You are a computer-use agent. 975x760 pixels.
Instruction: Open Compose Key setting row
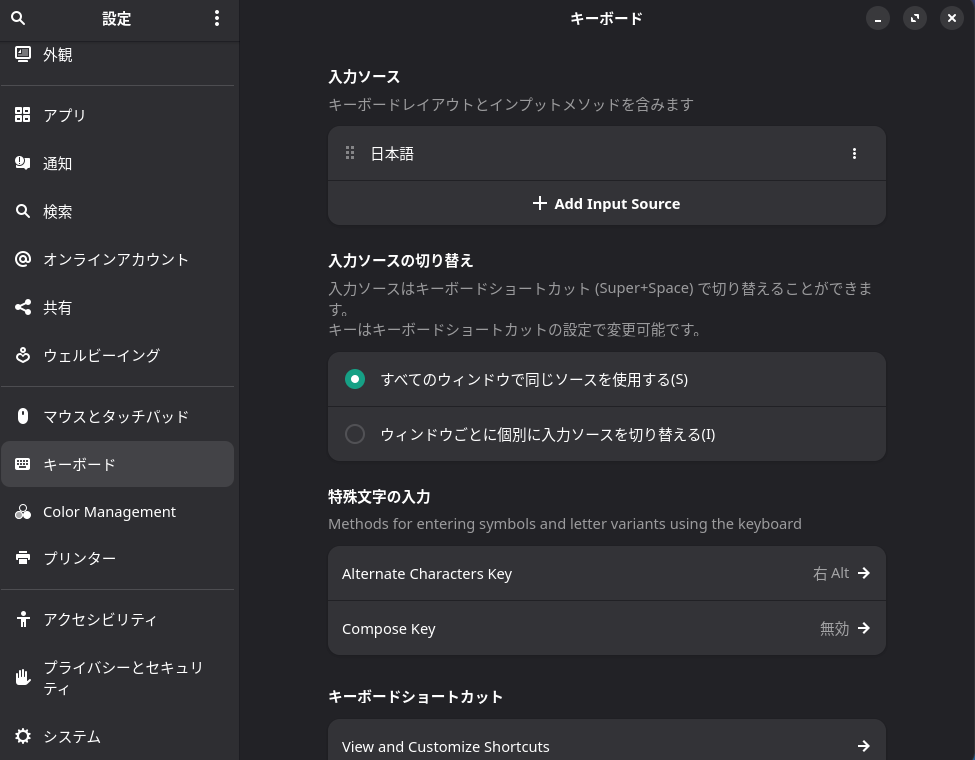tap(606, 629)
